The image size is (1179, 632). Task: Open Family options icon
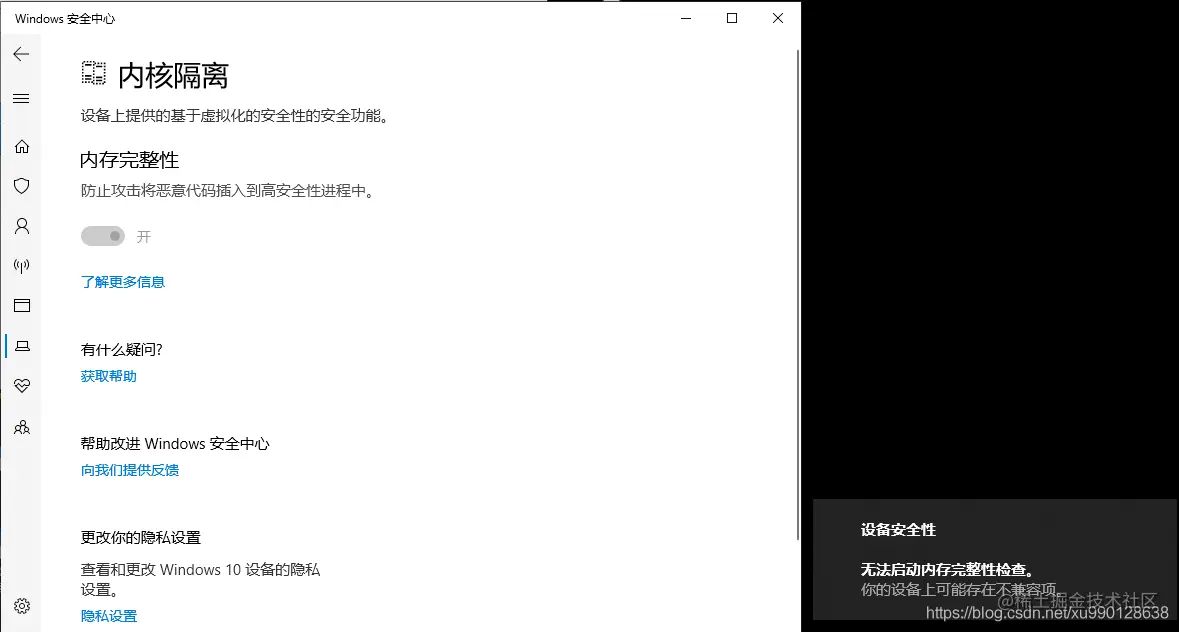pyautogui.click(x=22, y=427)
